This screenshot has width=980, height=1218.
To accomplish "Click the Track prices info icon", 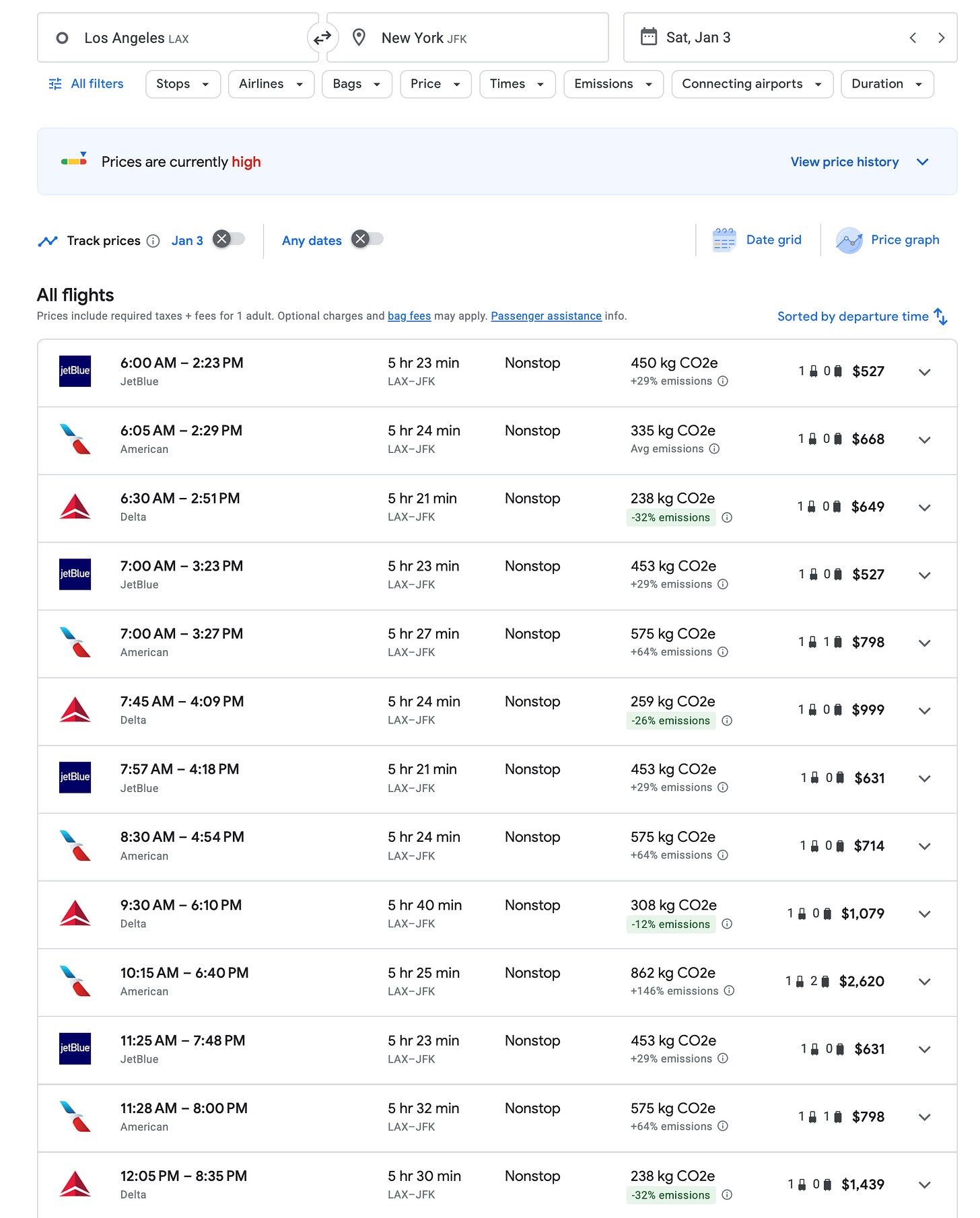I will tap(153, 241).
